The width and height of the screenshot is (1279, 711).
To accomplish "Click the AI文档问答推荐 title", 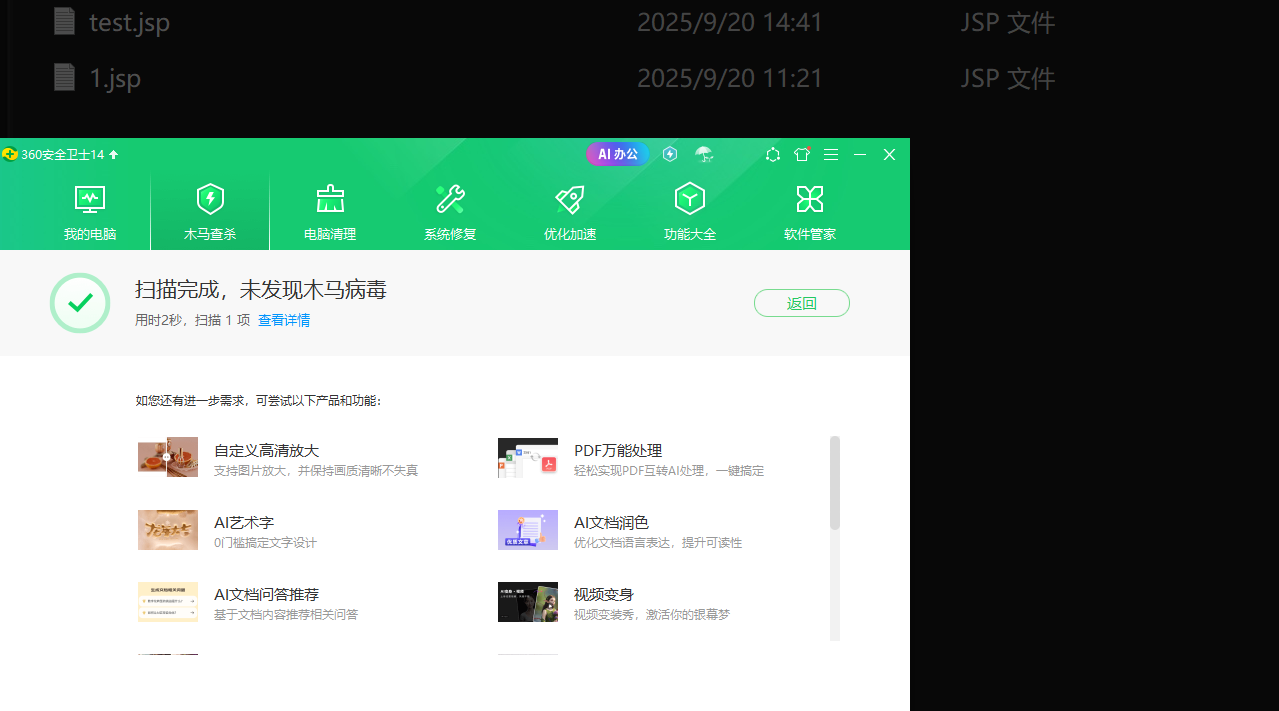I will click(266, 595).
